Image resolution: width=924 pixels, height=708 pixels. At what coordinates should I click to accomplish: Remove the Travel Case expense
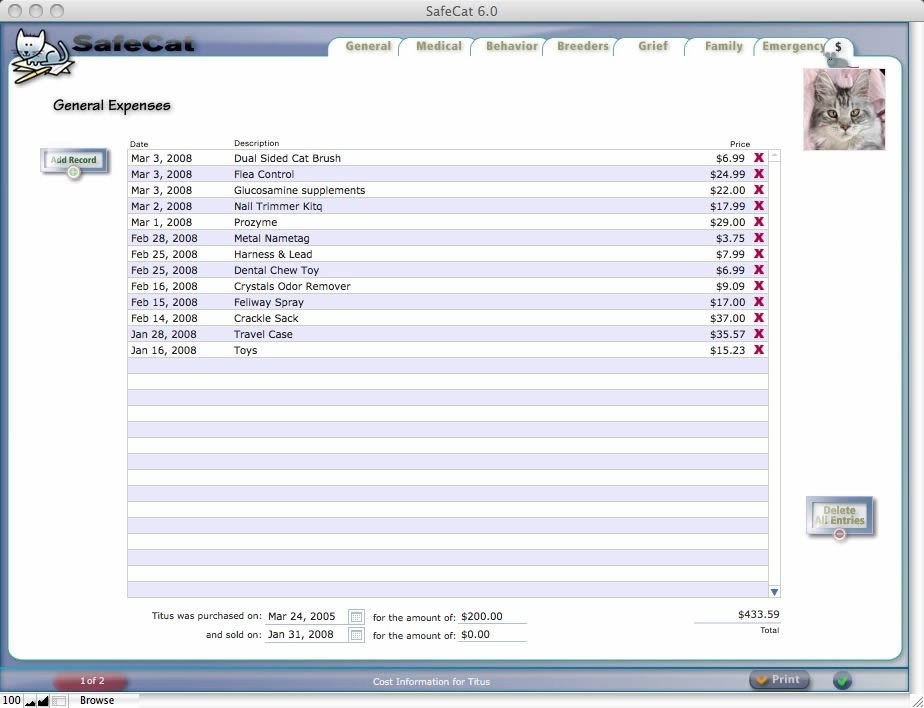(759, 333)
